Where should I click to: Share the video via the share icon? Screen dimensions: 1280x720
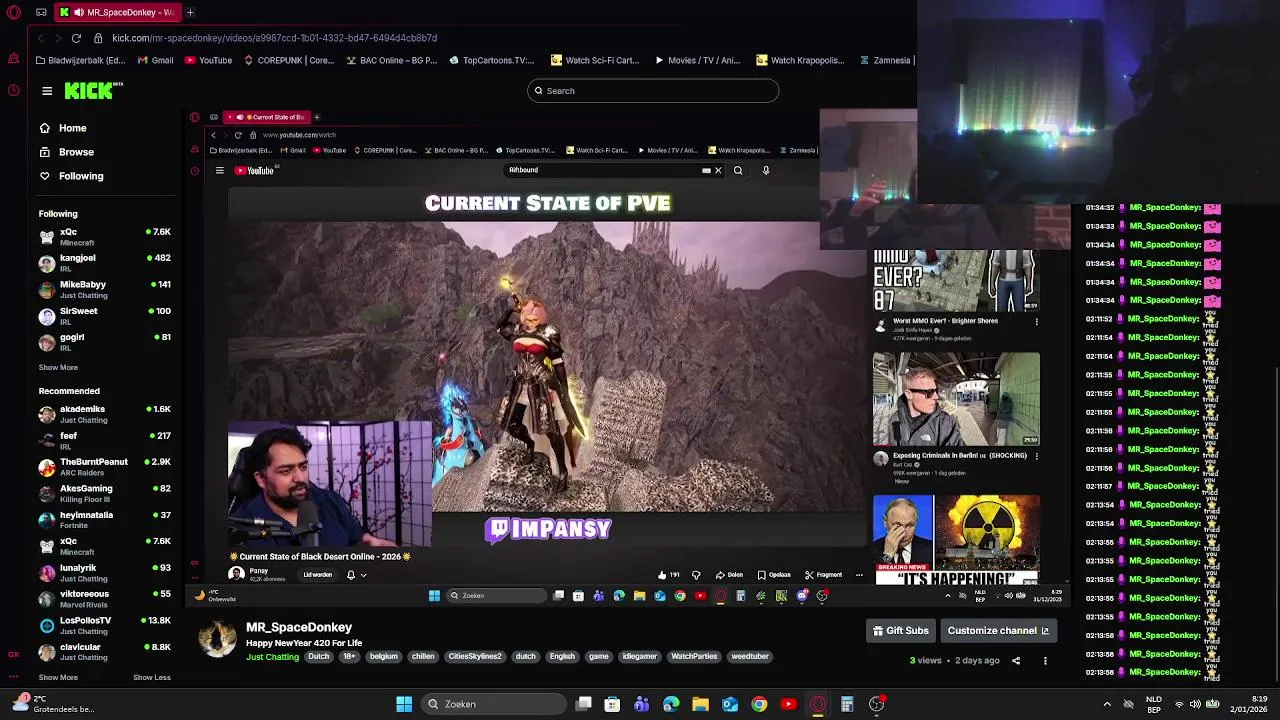pyautogui.click(x=1016, y=661)
